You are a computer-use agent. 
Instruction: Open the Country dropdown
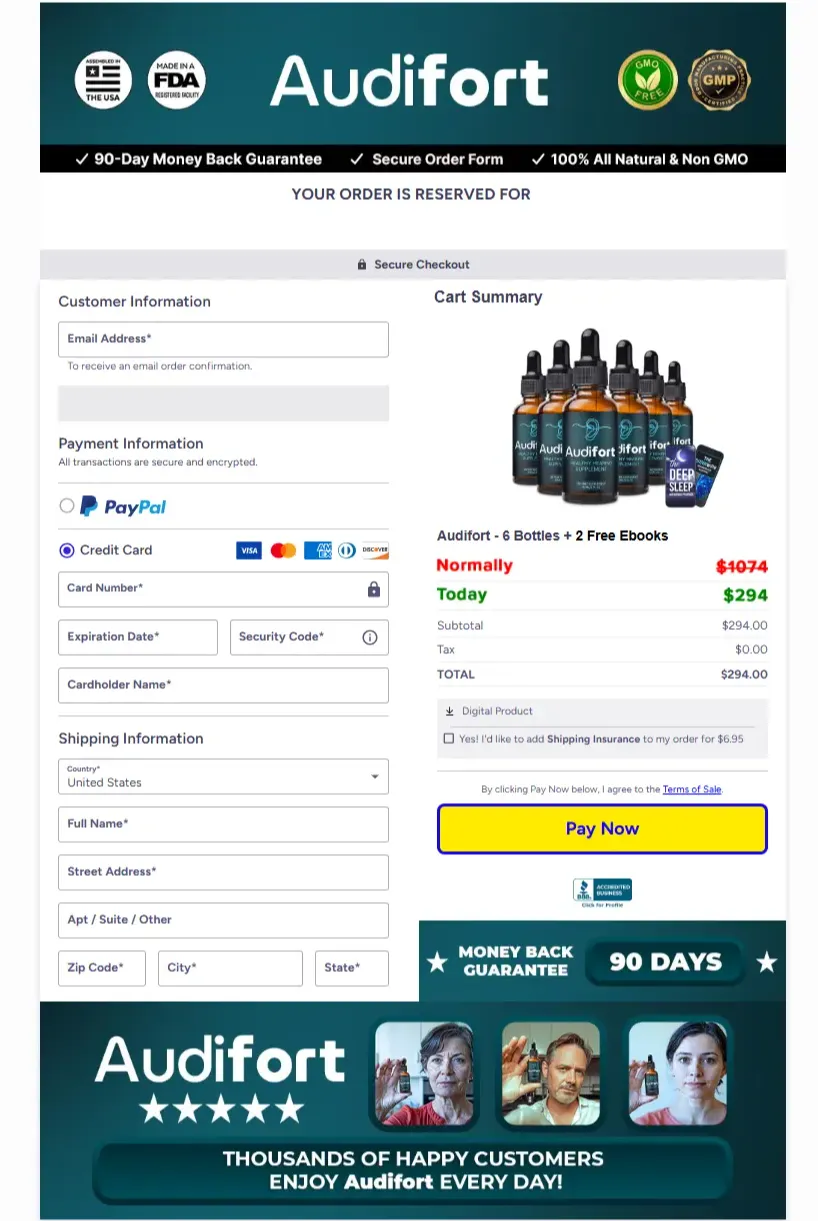pyautogui.click(x=223, y=777)
